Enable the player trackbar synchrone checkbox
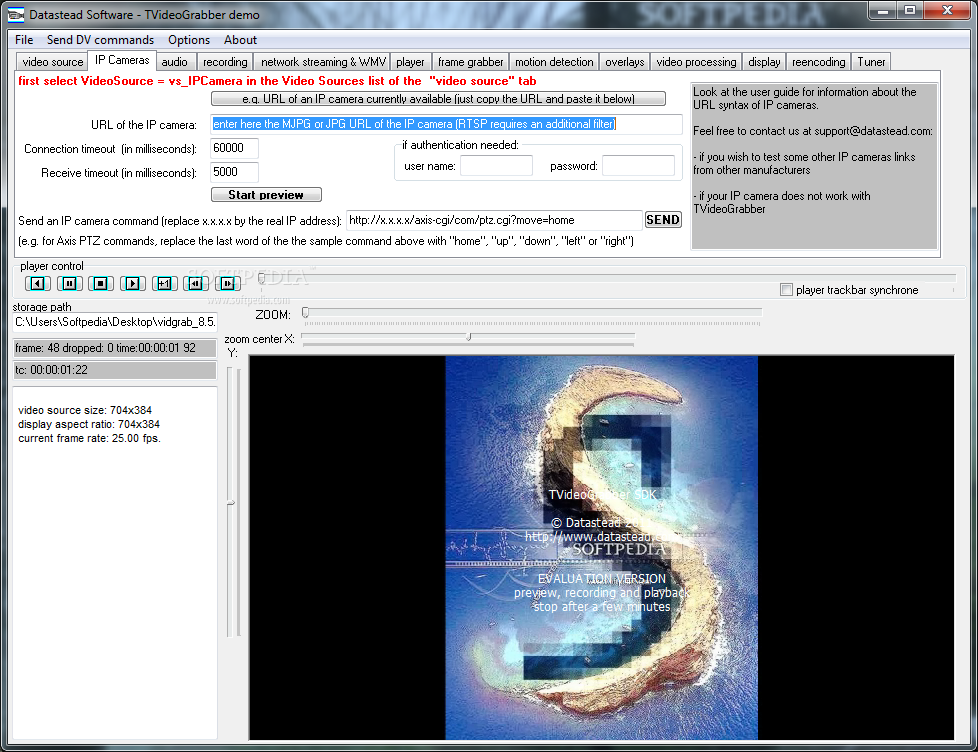The image size is (978, 752). pos(786,290)
